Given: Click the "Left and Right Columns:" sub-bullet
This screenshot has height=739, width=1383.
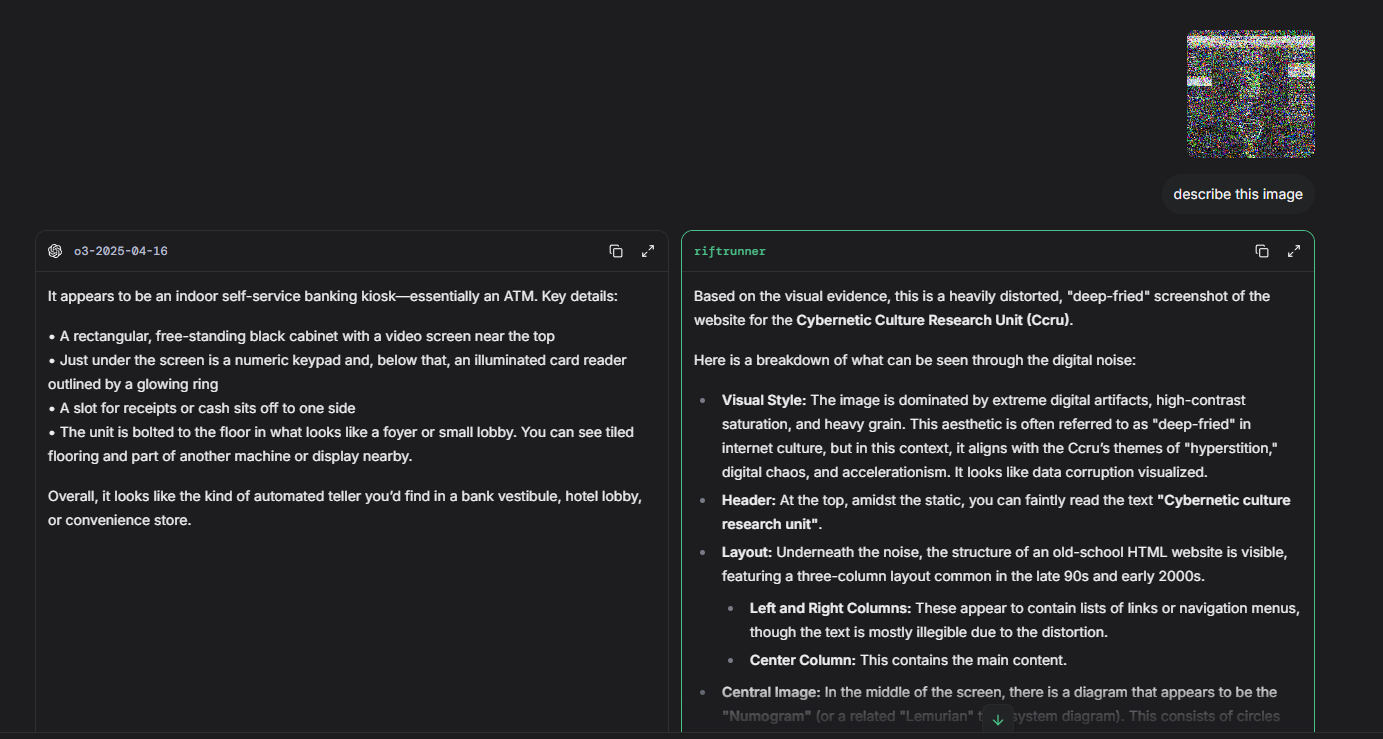Looking at the screenshot, I should (830, 608).
